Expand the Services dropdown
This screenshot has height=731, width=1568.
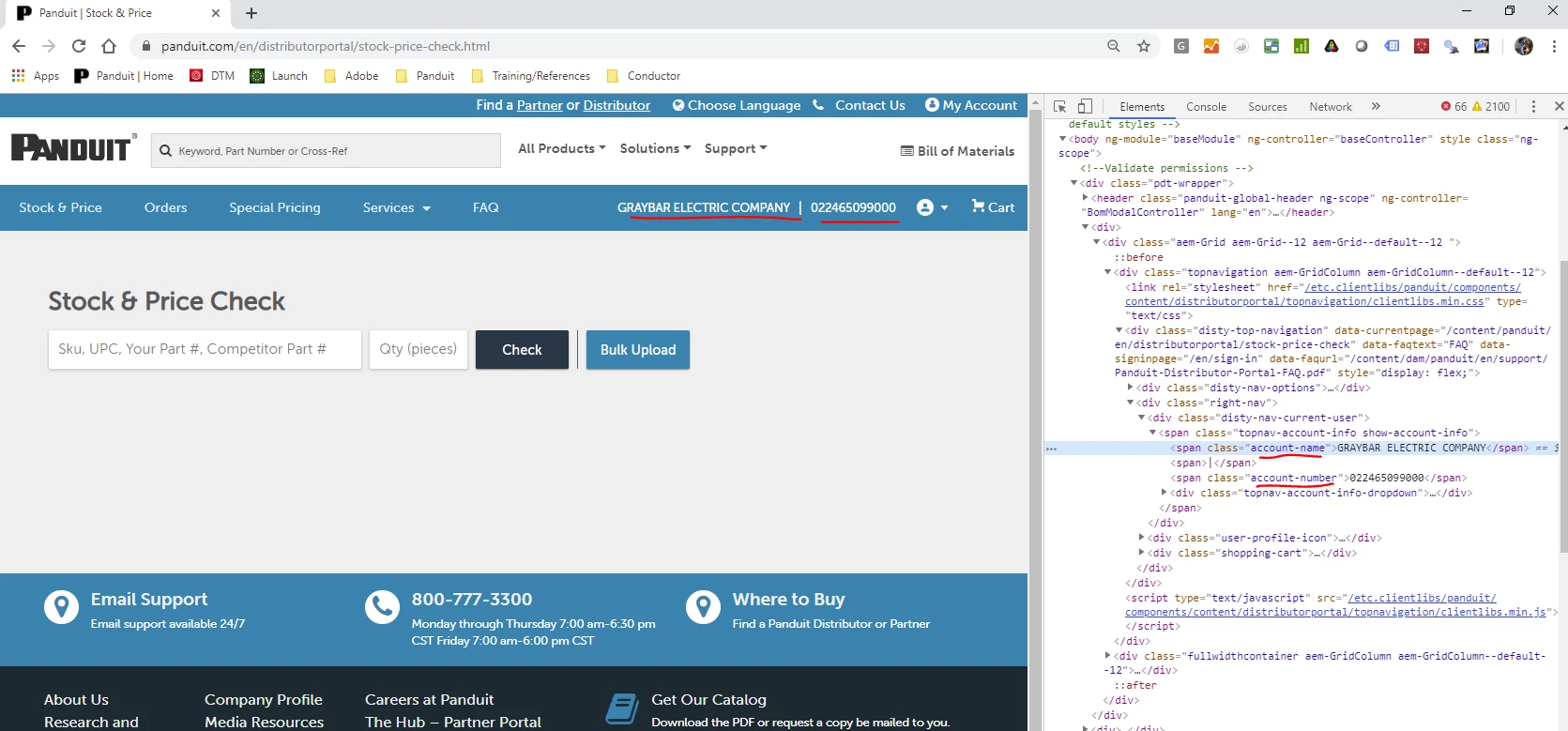tap(397, 207)
